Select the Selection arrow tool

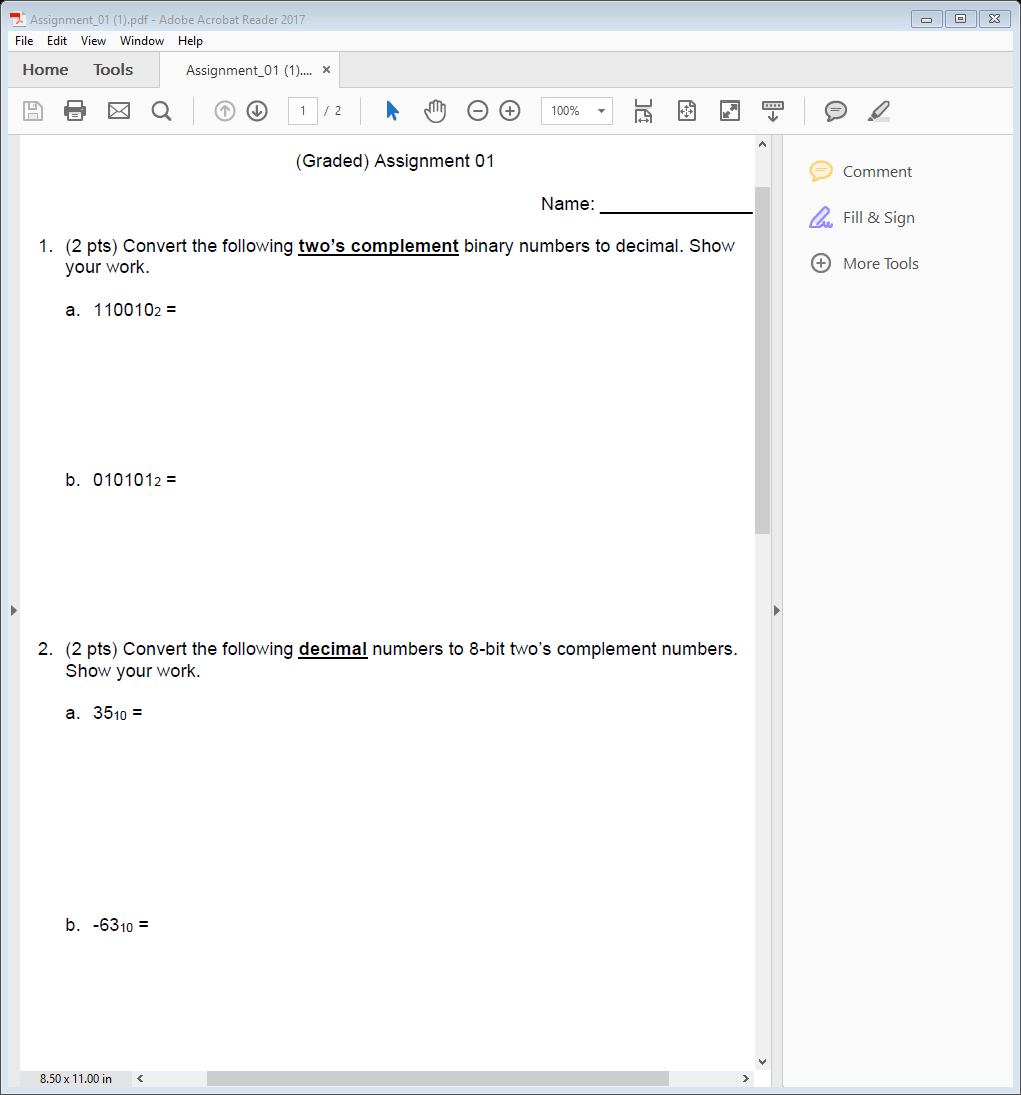(x=391, y=111)
